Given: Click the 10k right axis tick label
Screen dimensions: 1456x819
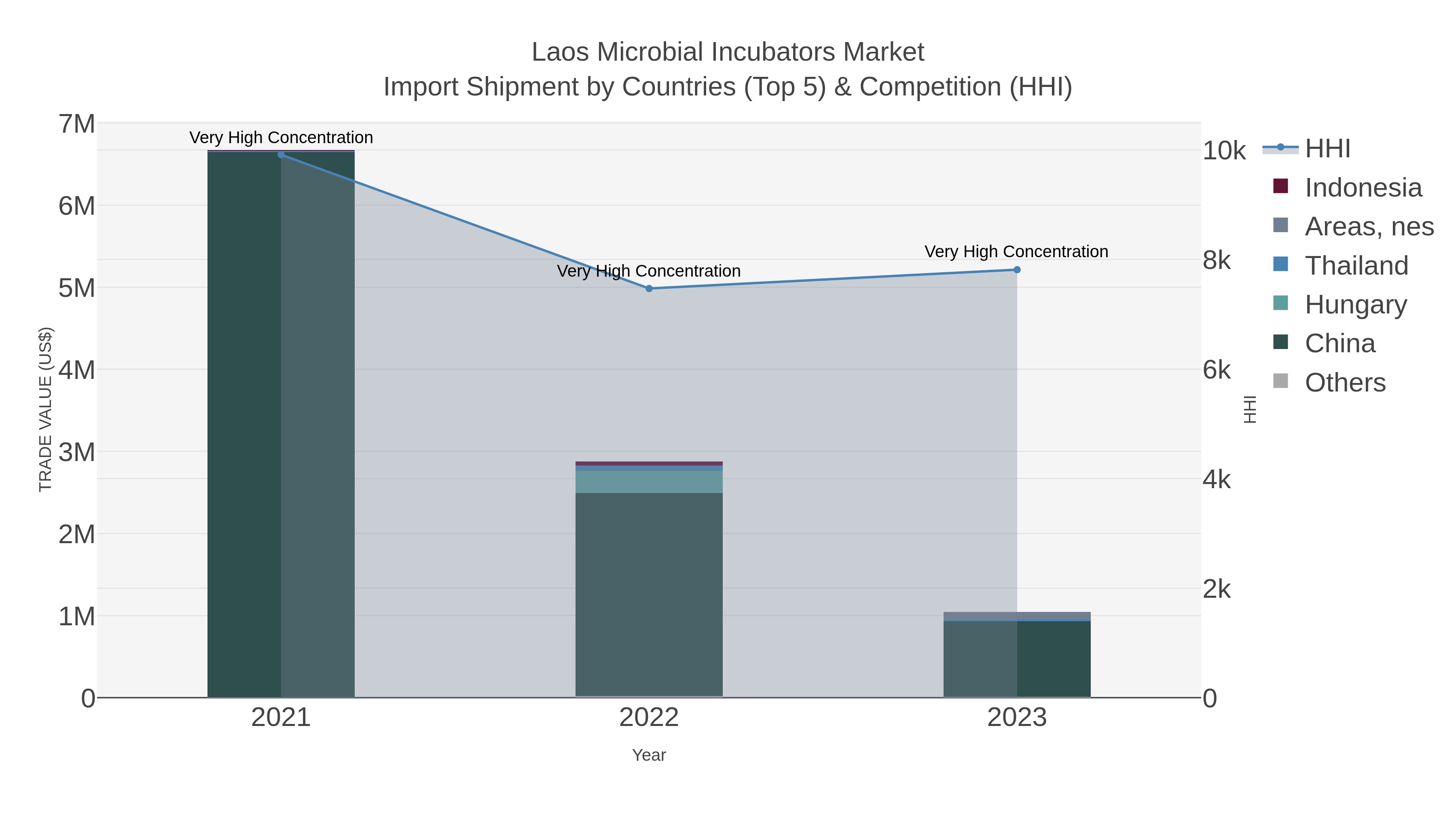Looking at the screenshot, I should tap(1224, 150).
